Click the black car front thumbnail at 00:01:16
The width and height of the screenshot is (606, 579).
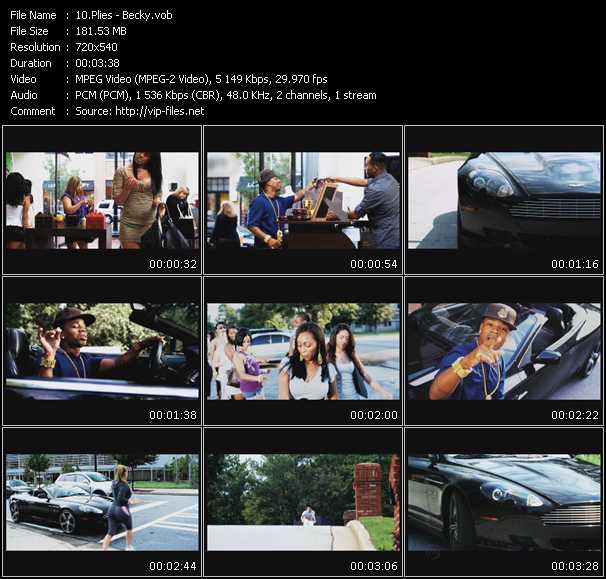coord(504,199)
